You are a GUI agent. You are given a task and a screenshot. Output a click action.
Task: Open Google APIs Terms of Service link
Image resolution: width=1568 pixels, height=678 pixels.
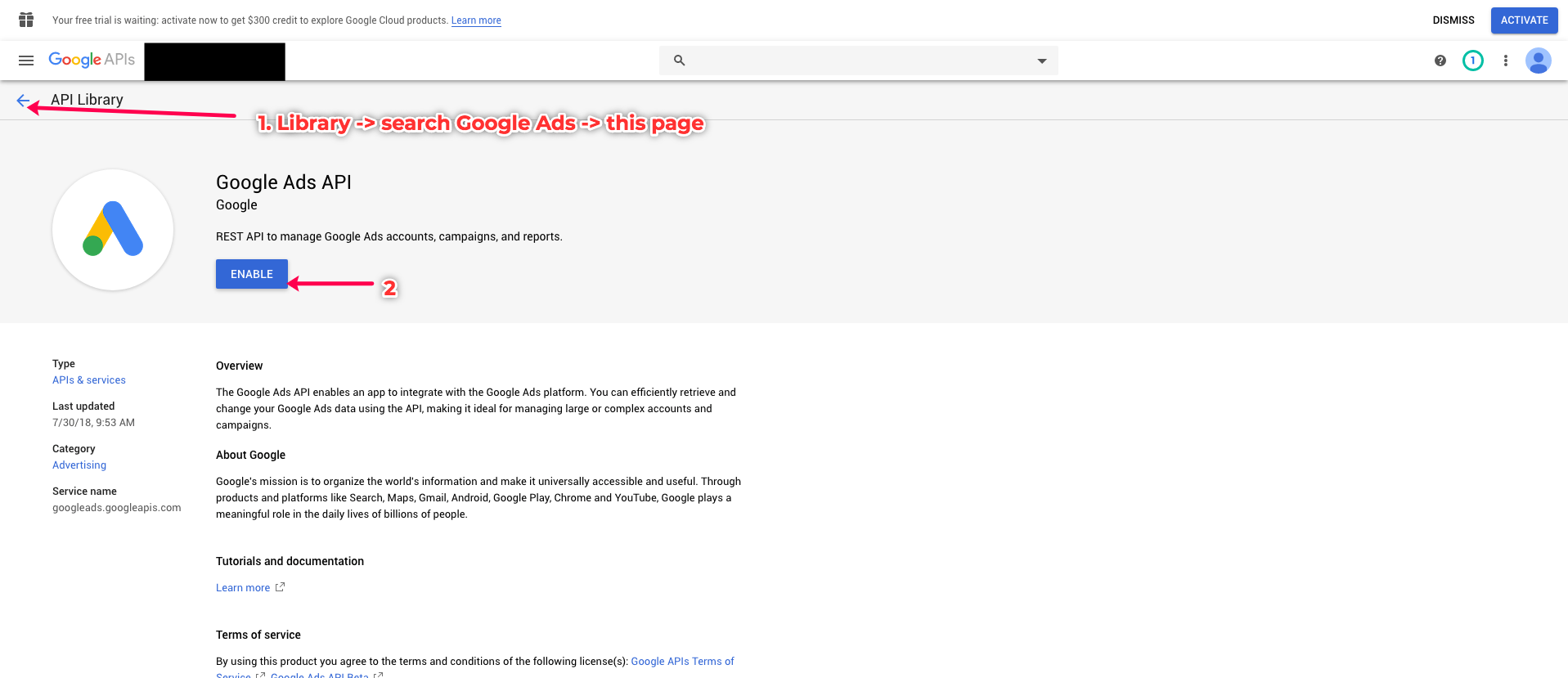click(682, 662)
